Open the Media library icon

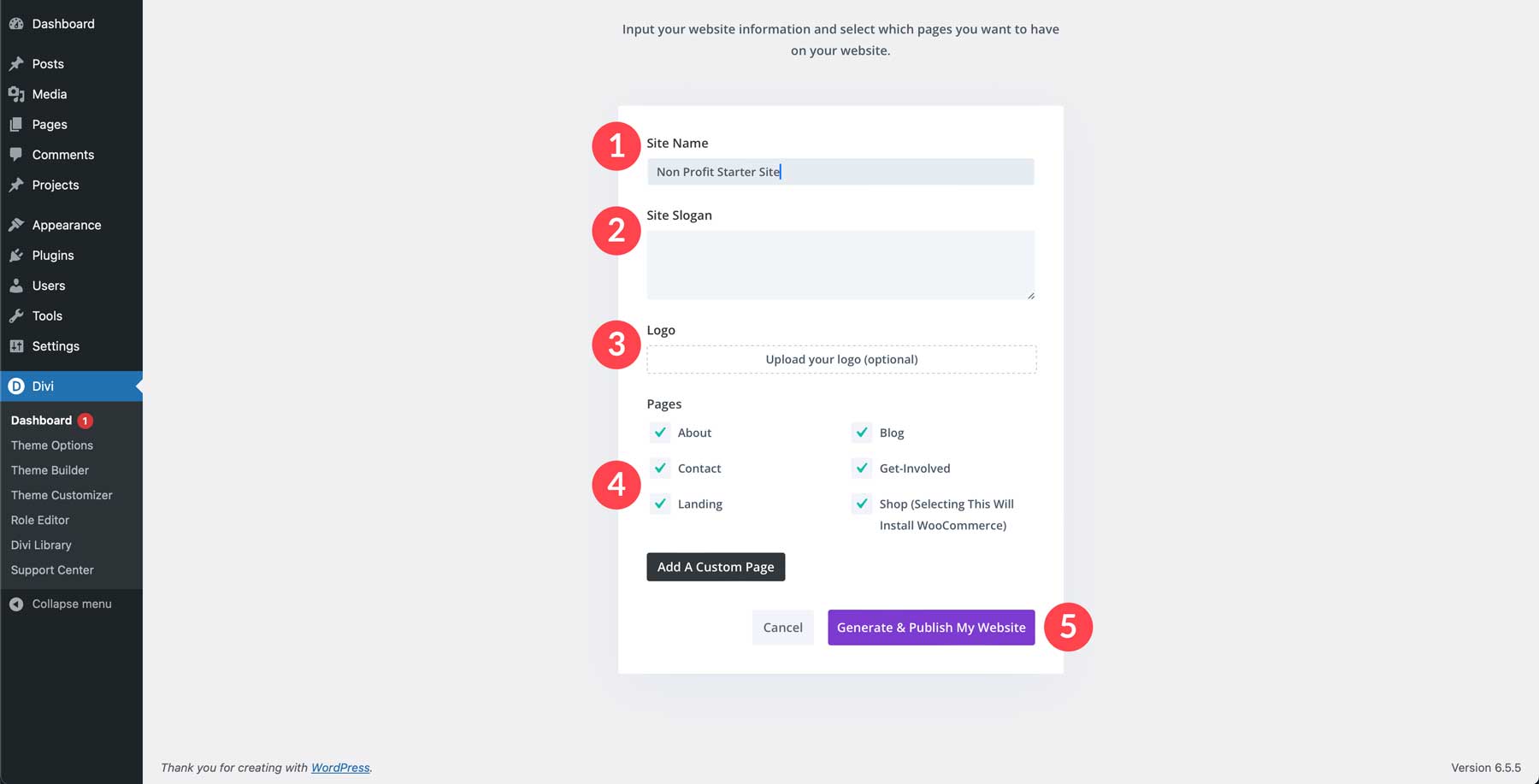point(18,94)
